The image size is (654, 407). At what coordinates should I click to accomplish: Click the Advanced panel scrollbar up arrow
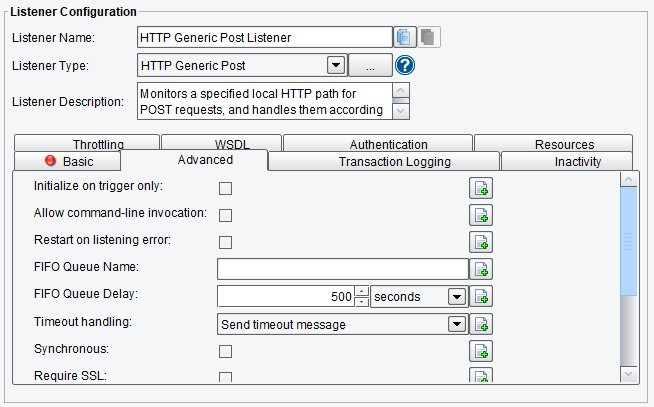(x=629, y=179)
